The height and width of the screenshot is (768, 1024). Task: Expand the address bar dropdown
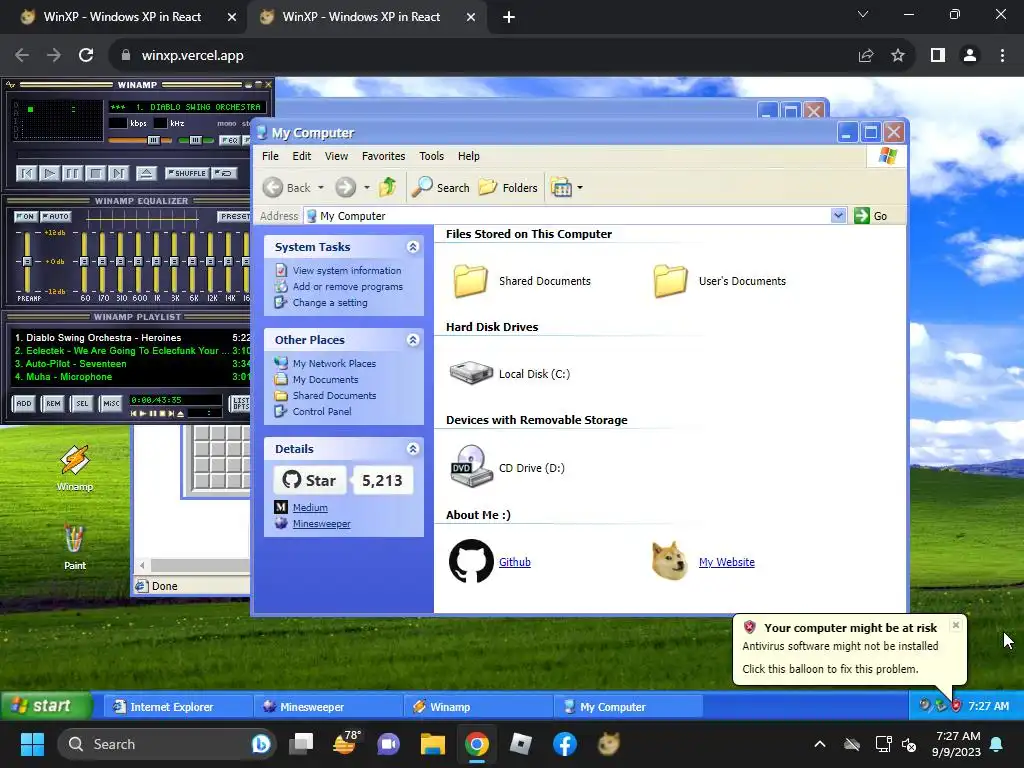pos(839,216)
